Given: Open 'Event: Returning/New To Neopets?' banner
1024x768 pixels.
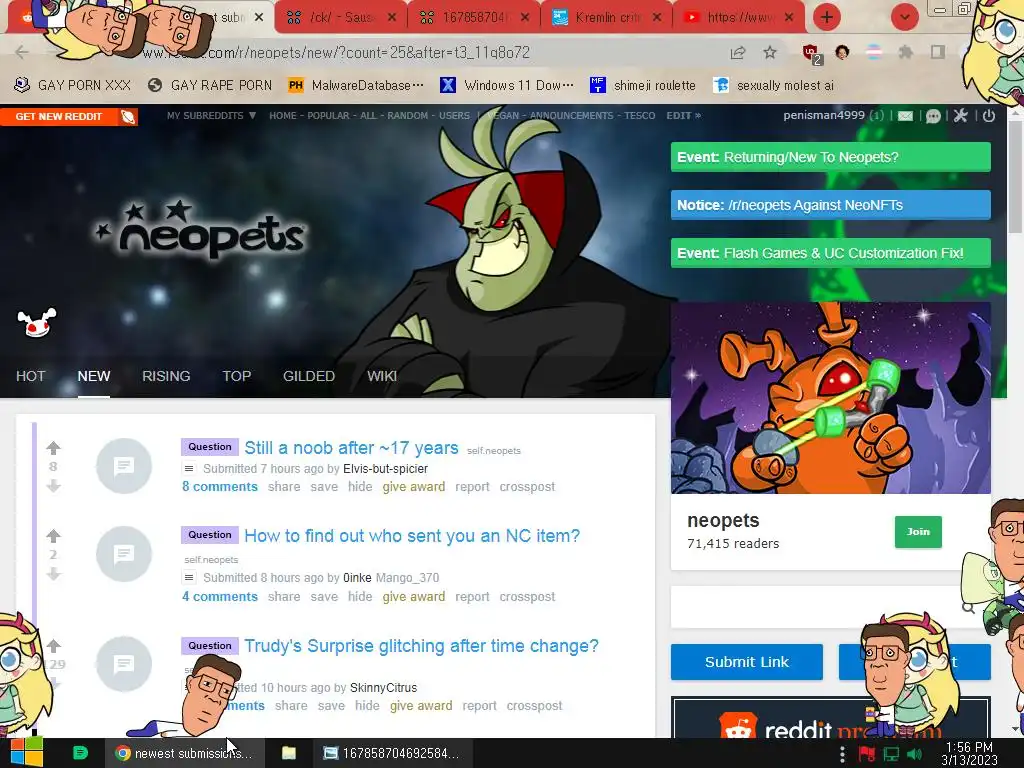Looking at the screenshot, I should [830, 157].
